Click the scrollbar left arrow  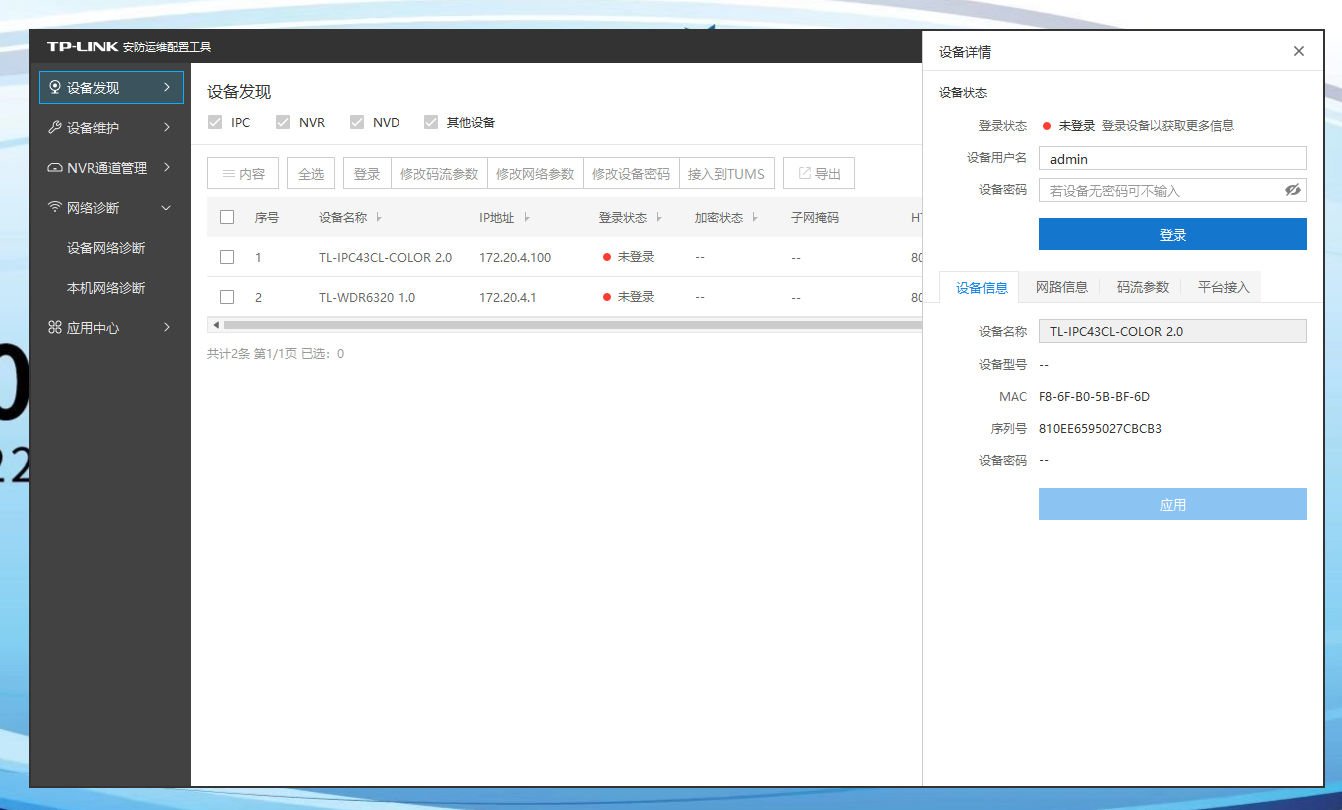(213, 325)
